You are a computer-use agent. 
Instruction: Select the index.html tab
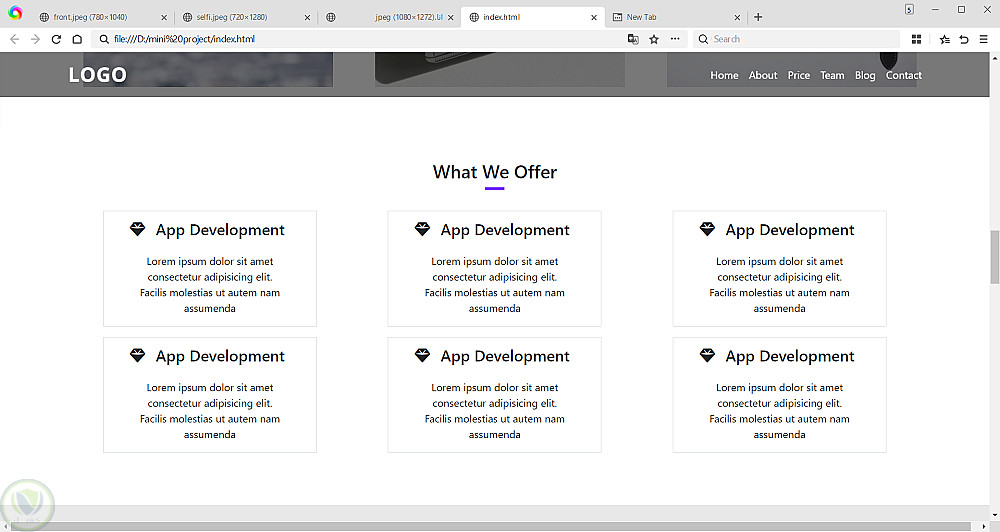tap(533, 17)
